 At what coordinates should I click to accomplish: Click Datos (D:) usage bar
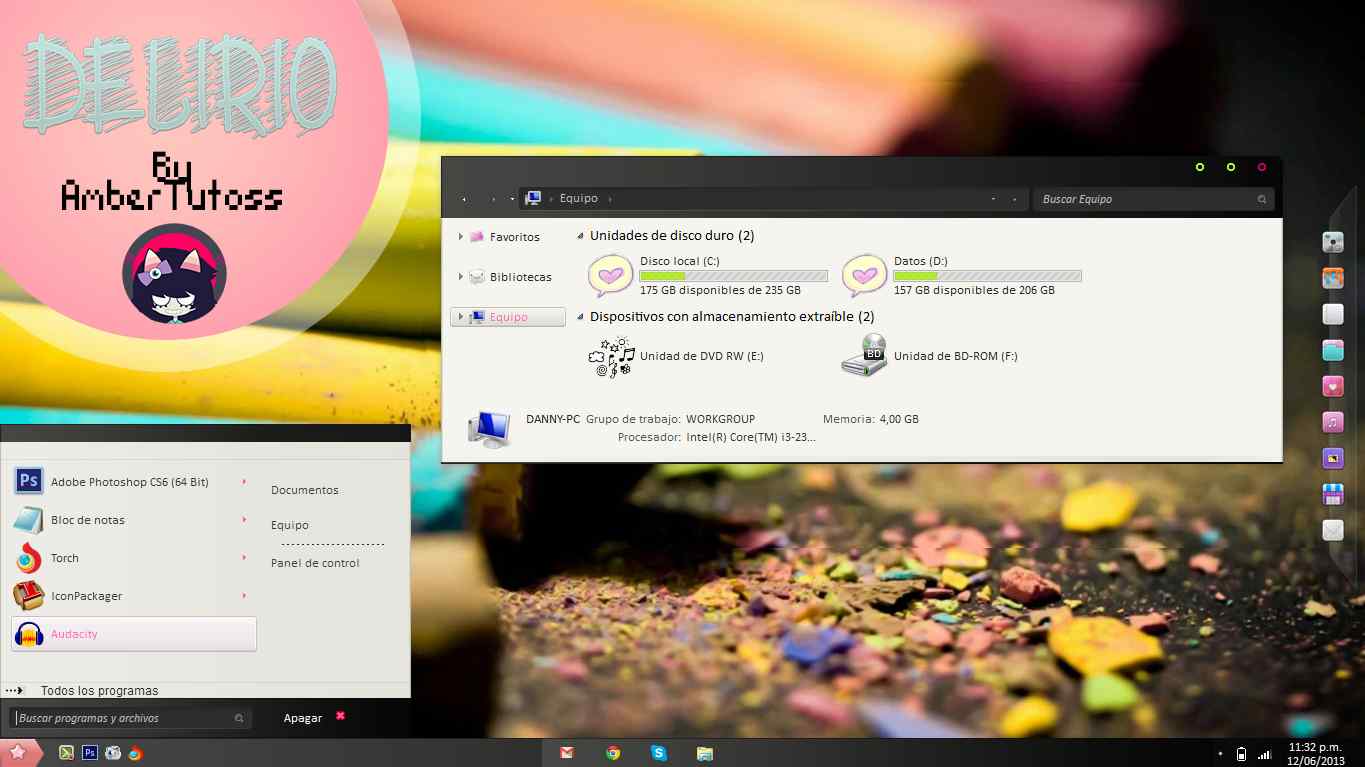click(988, 276)
